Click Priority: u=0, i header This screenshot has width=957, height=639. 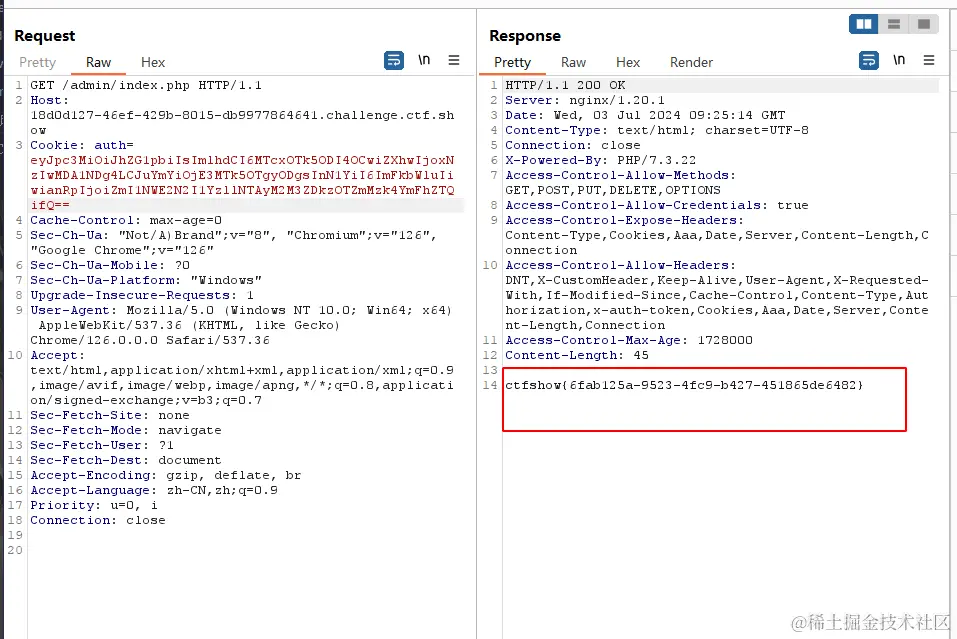click(94, 505)
